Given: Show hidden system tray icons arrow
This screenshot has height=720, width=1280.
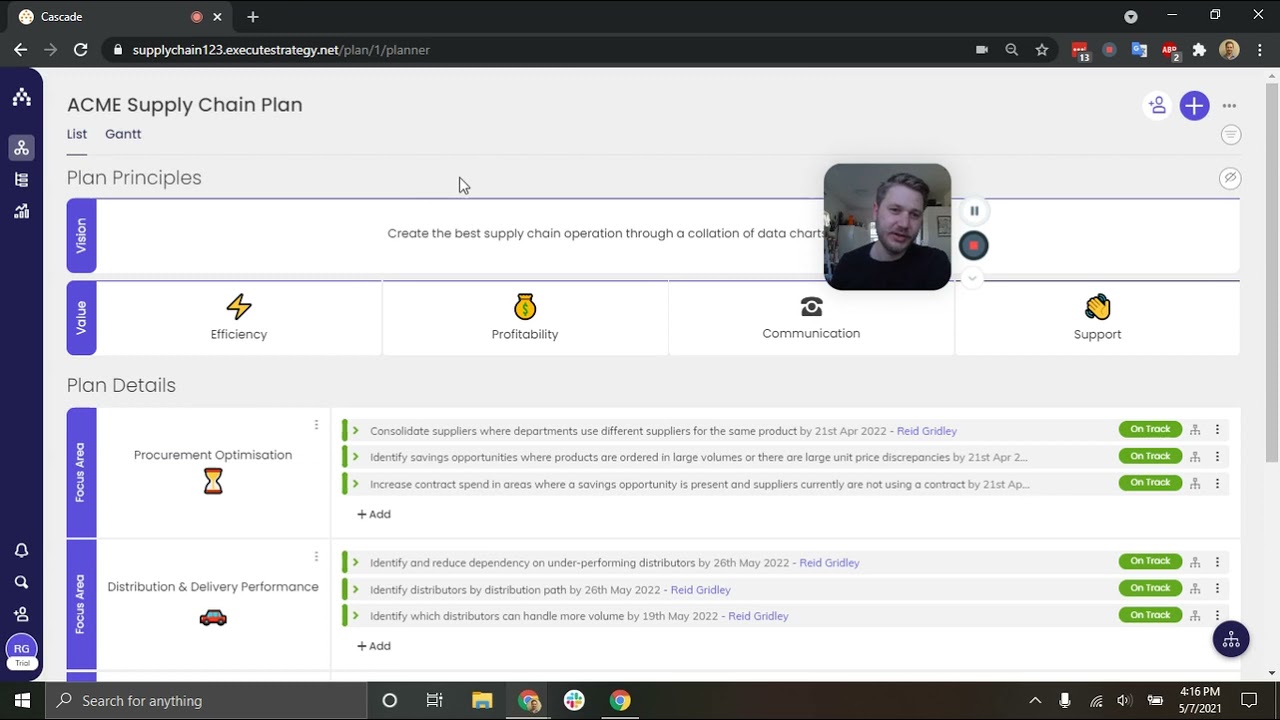Looking at the screenshot, I should 1035,701.
